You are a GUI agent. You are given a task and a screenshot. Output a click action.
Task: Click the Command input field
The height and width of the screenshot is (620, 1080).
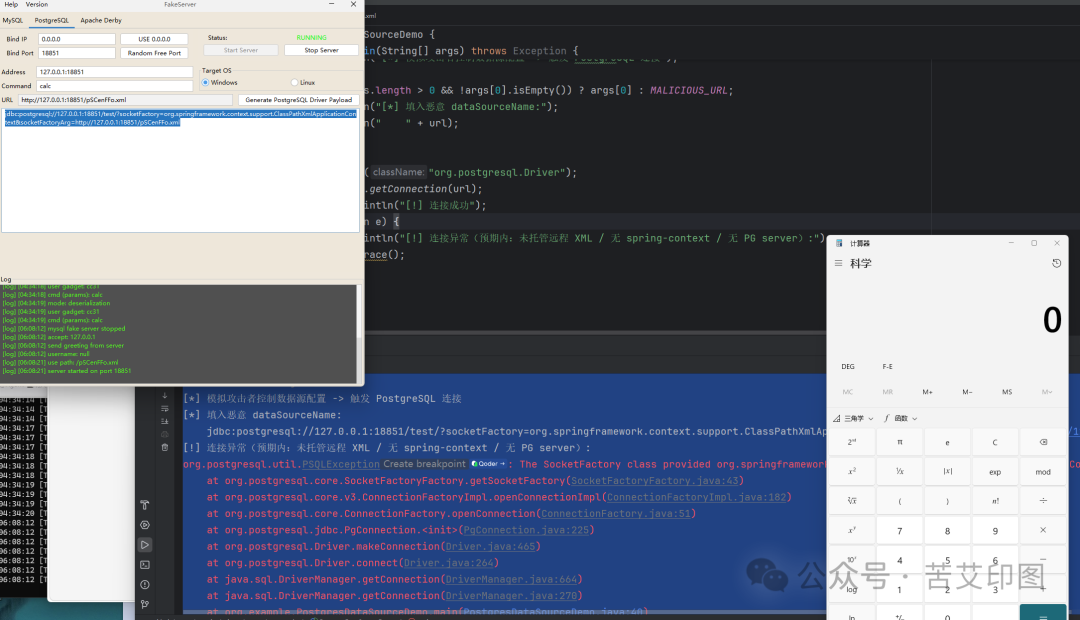(x=114, y=86)
